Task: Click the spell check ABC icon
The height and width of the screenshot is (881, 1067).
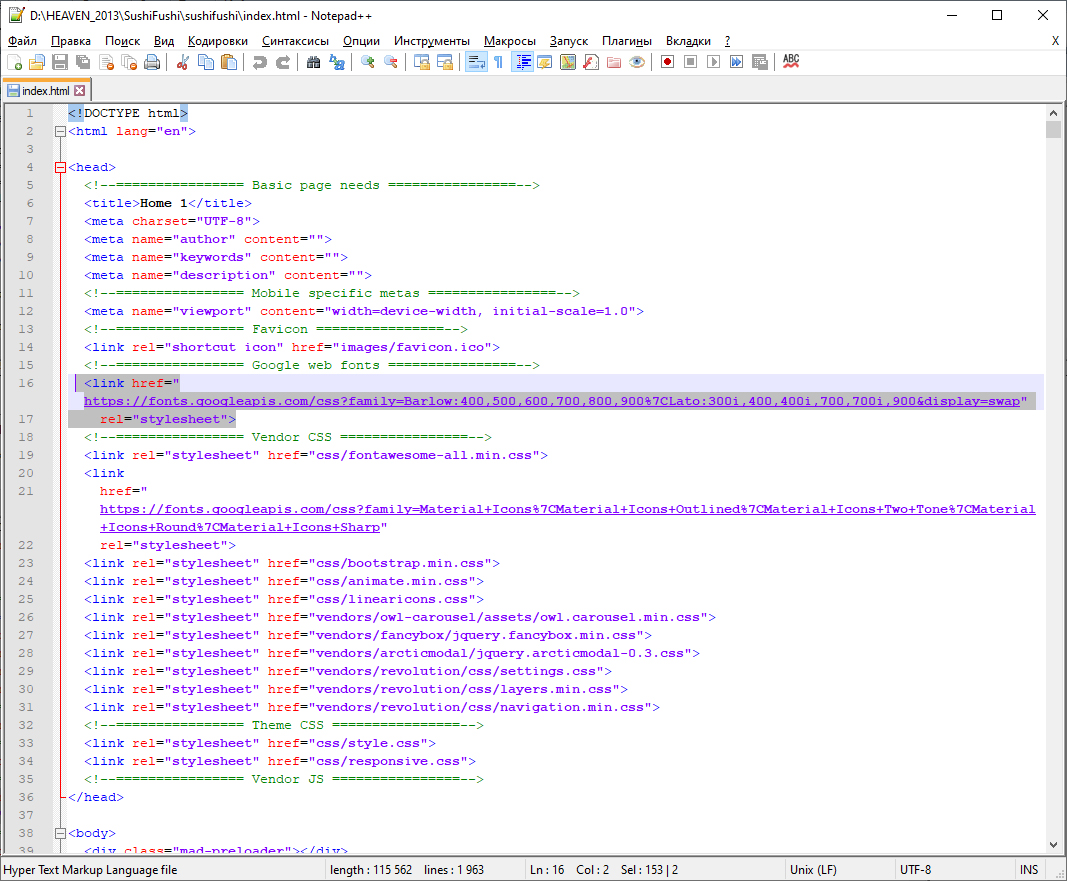Action: point(791,62)
